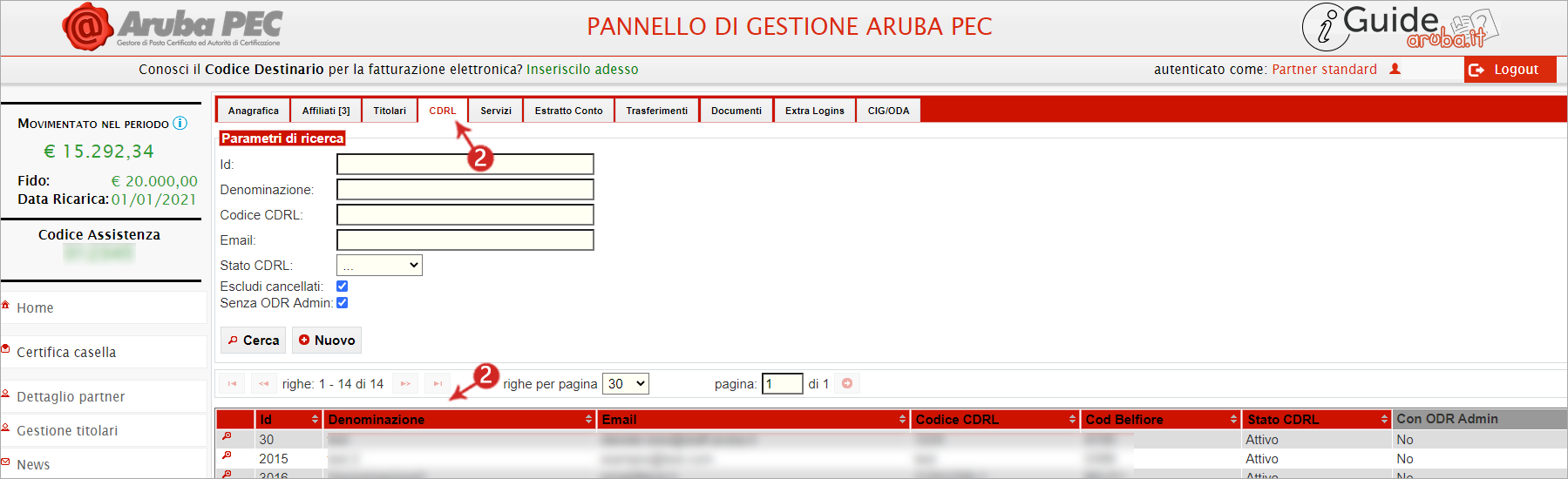Viewport: 1568px width, 479px height.
Task: Open the Documenti tab
Action: click(736, 111)
